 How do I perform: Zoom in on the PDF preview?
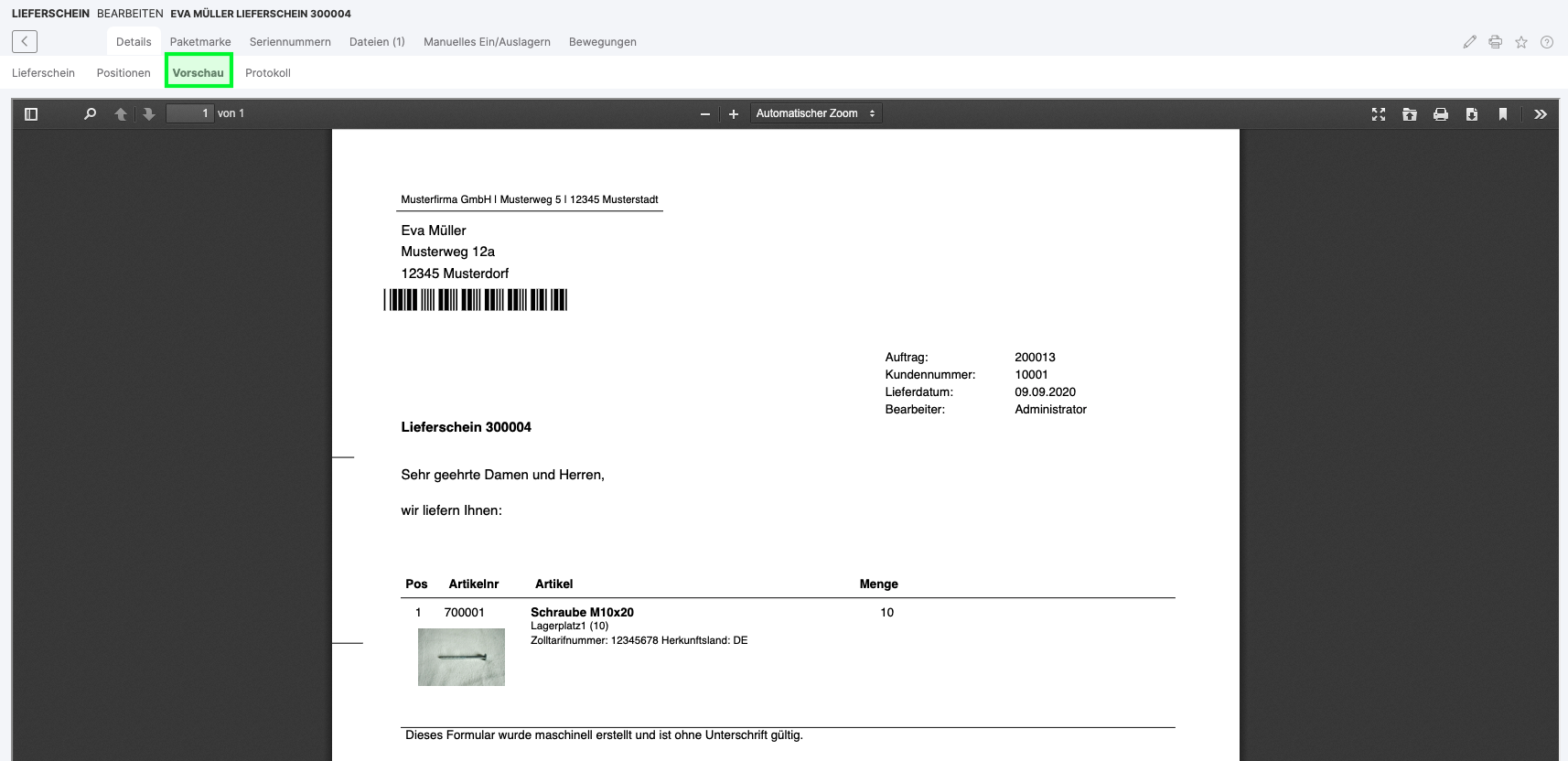click(x=733, y=114)
